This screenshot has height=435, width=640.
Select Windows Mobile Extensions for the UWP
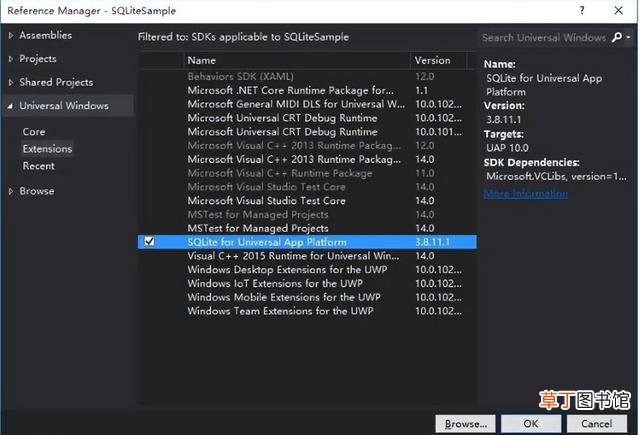(307, 297)
